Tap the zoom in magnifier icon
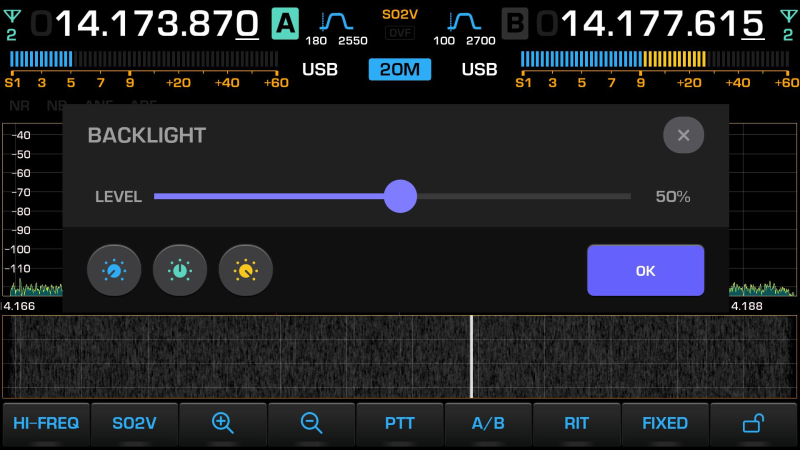The width and height of the screenshot is (800, 450). tap(223, 423)
